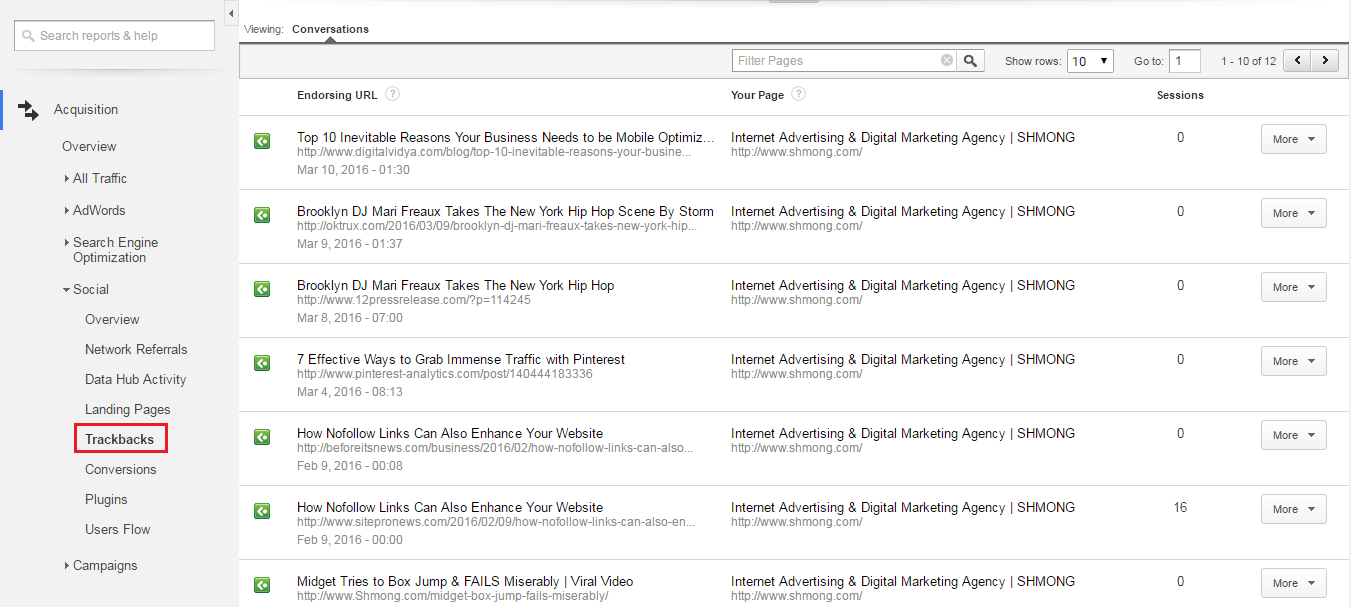Open the More dropdown for the beforeitsnews row
Viewport: 1351px width, 607px height.
[1294, 435]
